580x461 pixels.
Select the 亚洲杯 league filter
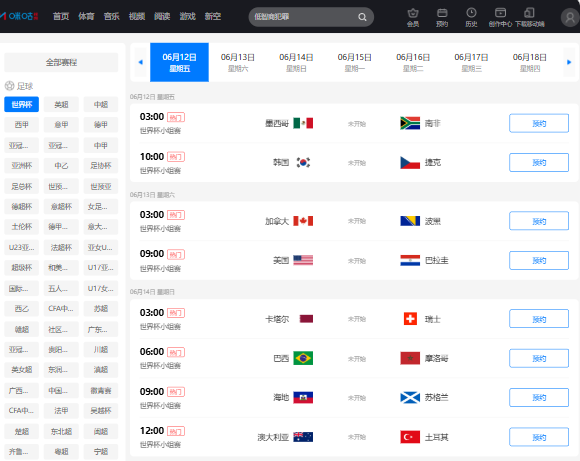(x=21, y=165)
